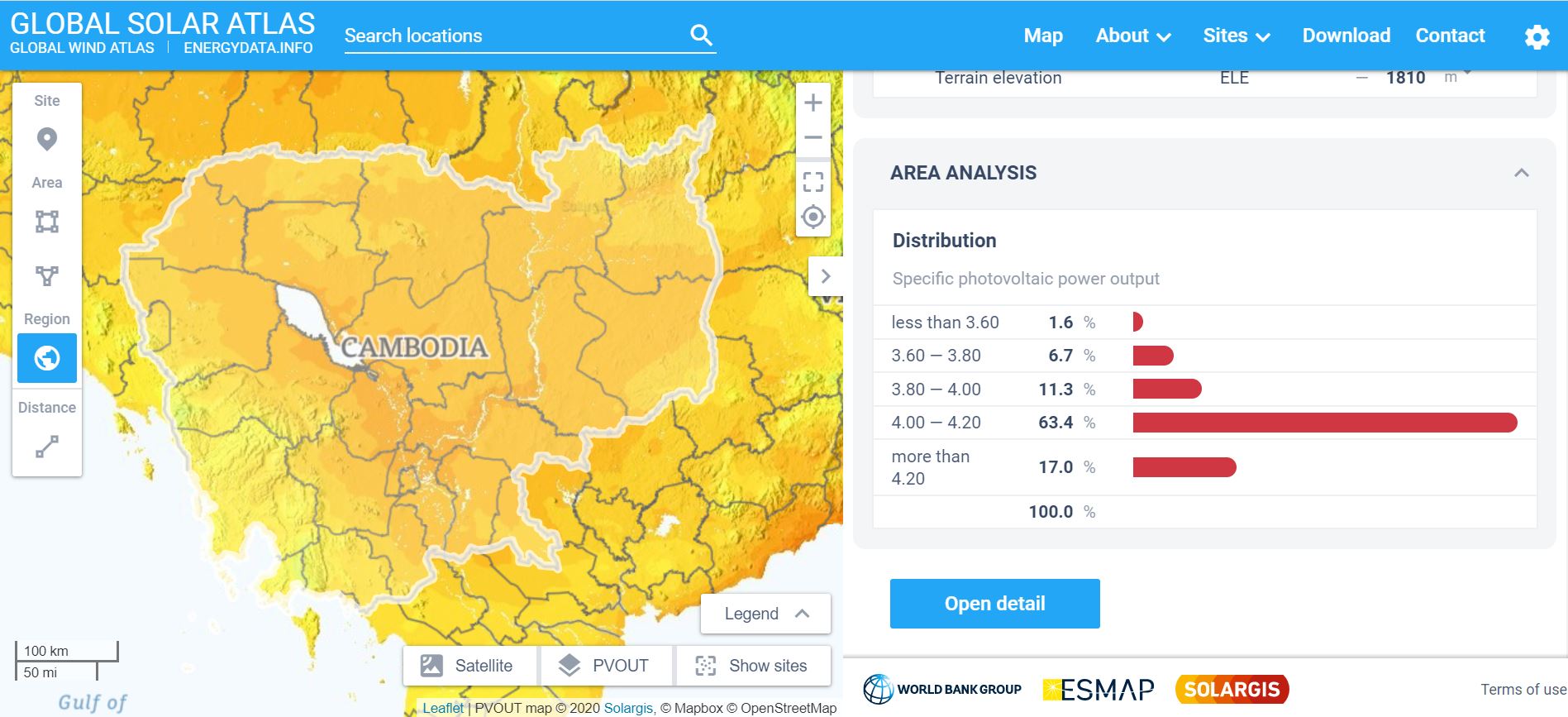Open the Sites dropdown menu
The width and height of the screenshot is (1568, 717).
[1236, 36]
